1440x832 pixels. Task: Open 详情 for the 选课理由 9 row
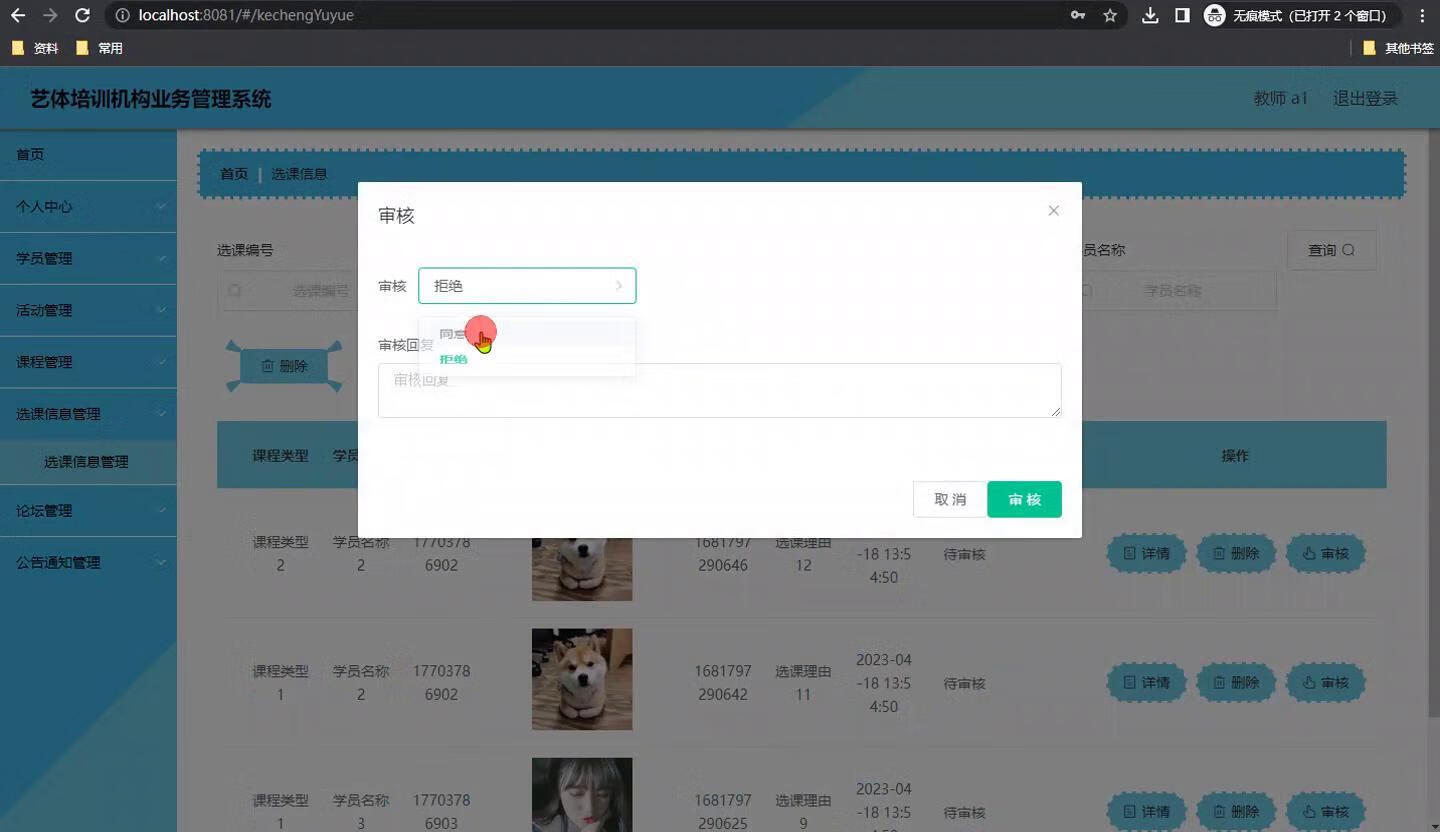(1146, 812)
